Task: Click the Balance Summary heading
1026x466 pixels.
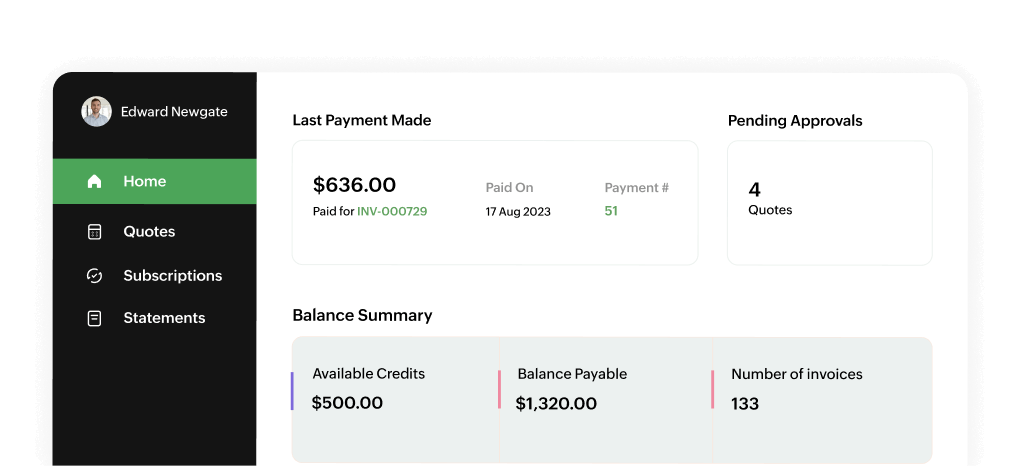Action: point(362,315)
